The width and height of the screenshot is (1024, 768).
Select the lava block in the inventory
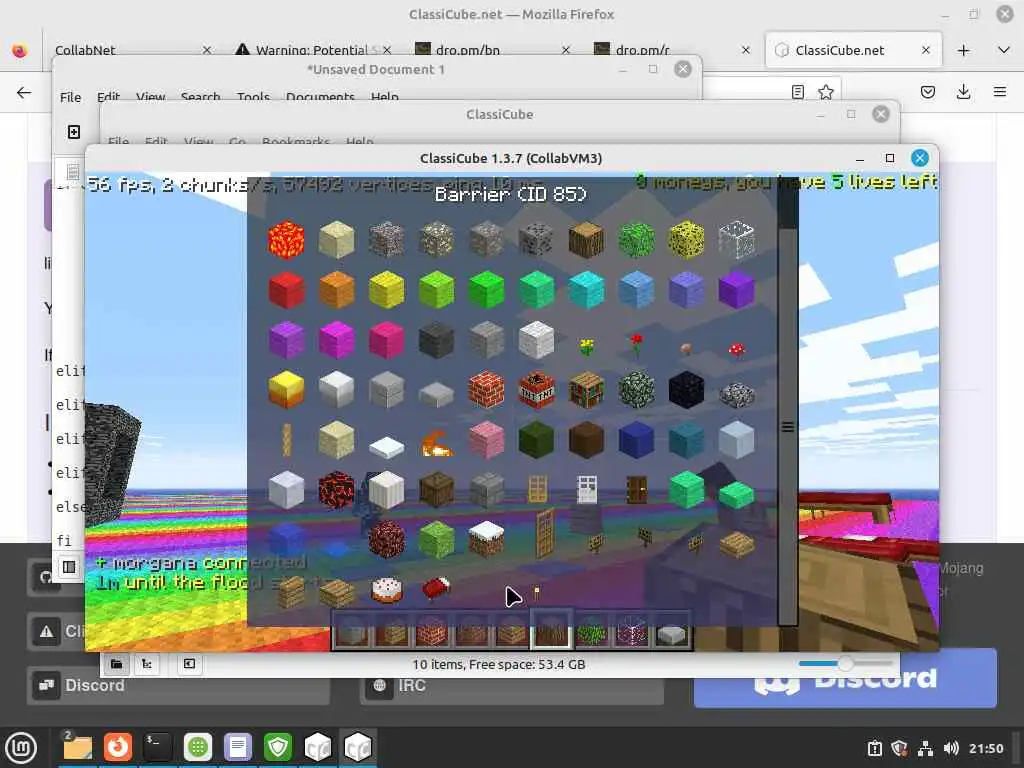[286, 240]
